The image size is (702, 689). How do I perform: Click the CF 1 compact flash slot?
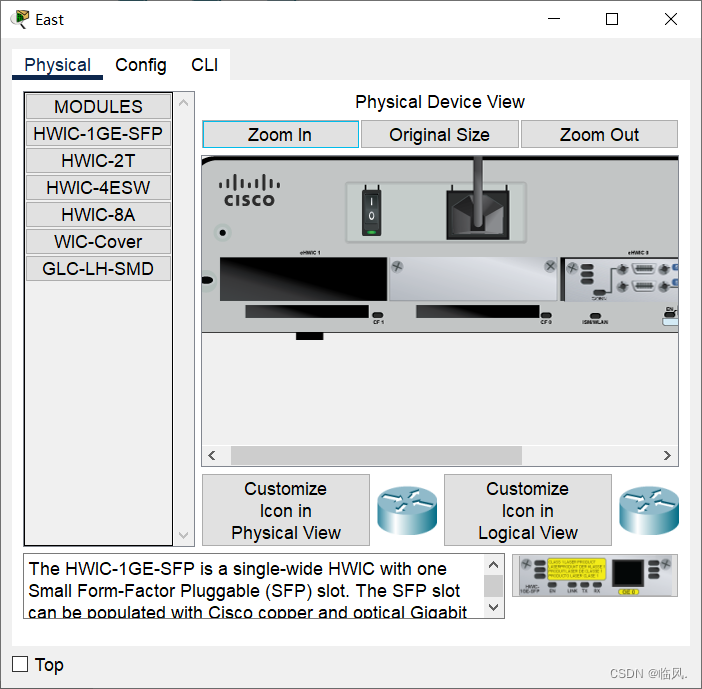(307, 312)
